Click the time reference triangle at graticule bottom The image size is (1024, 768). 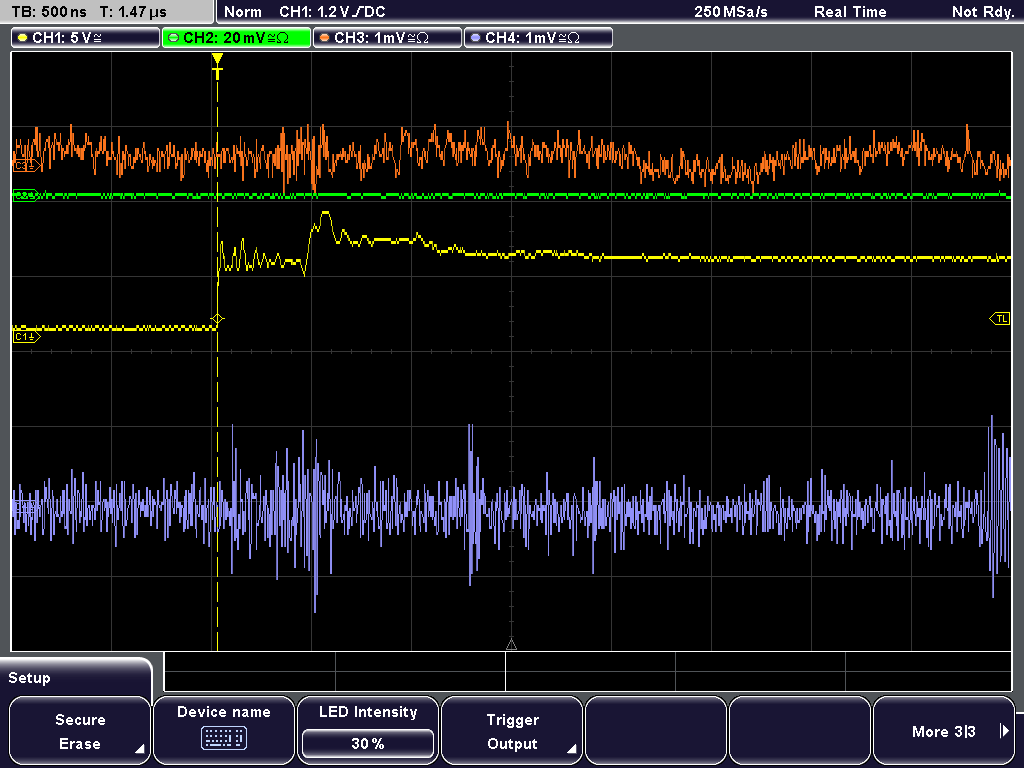(x=511, y=645)
